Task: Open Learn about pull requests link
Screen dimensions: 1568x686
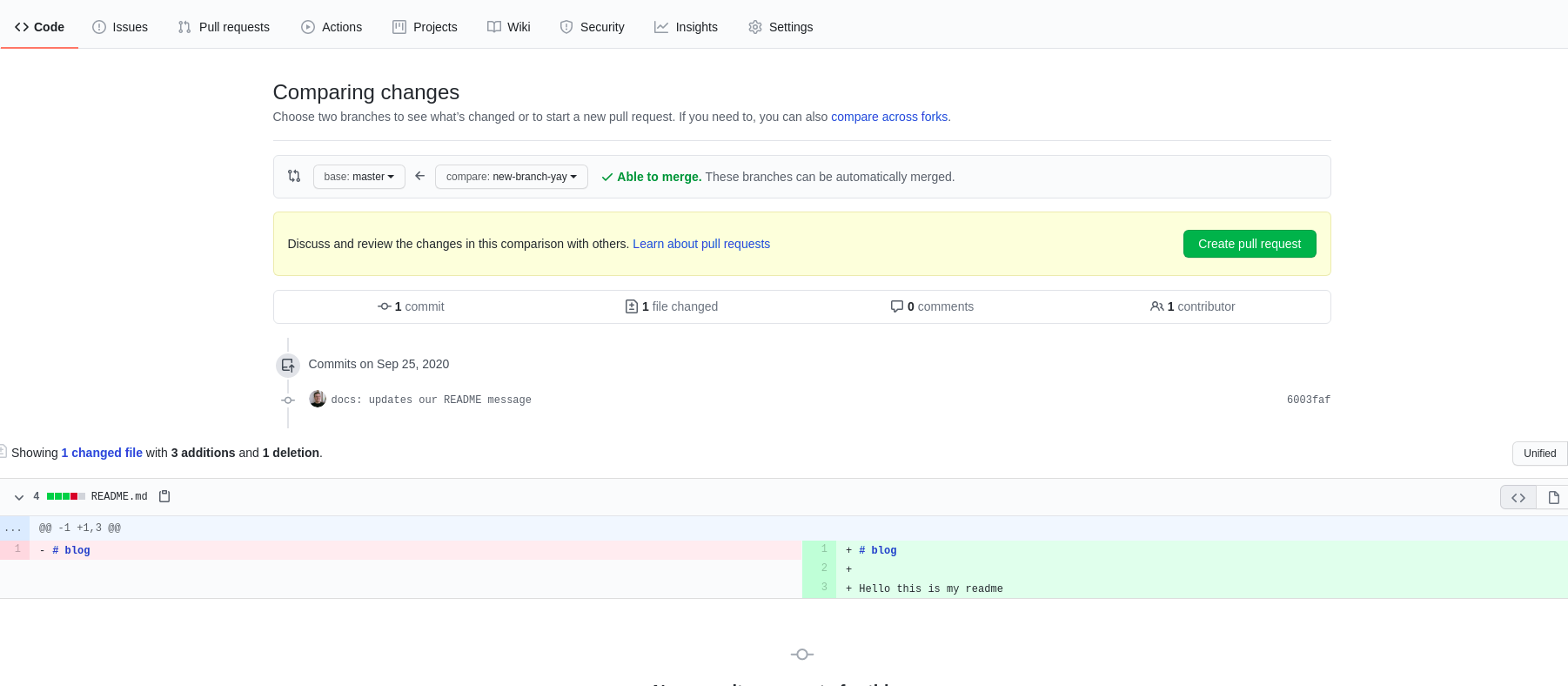Action: coord(701,244)
